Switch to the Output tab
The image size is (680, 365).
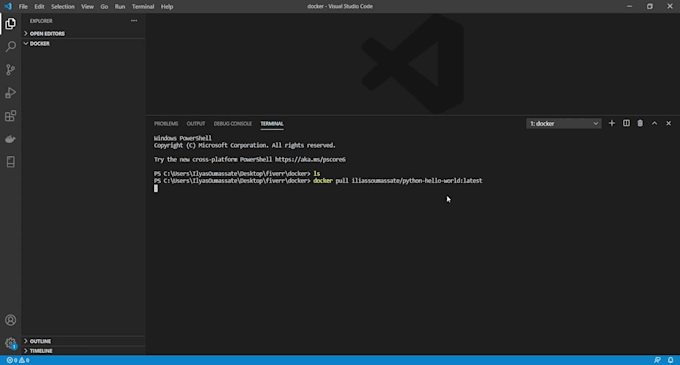point(196,124)
